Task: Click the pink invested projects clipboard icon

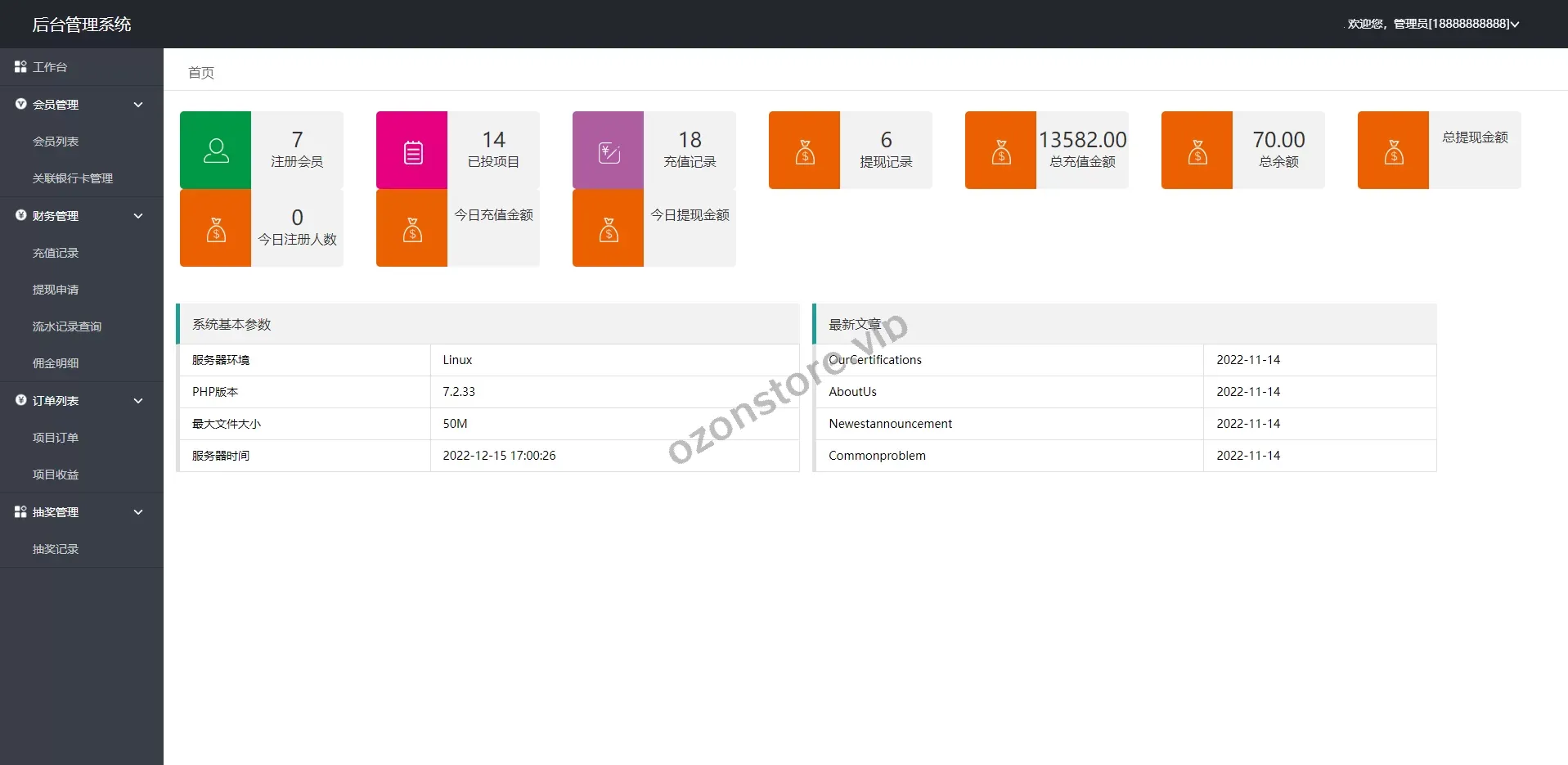Action: click(x=412, y=152)
